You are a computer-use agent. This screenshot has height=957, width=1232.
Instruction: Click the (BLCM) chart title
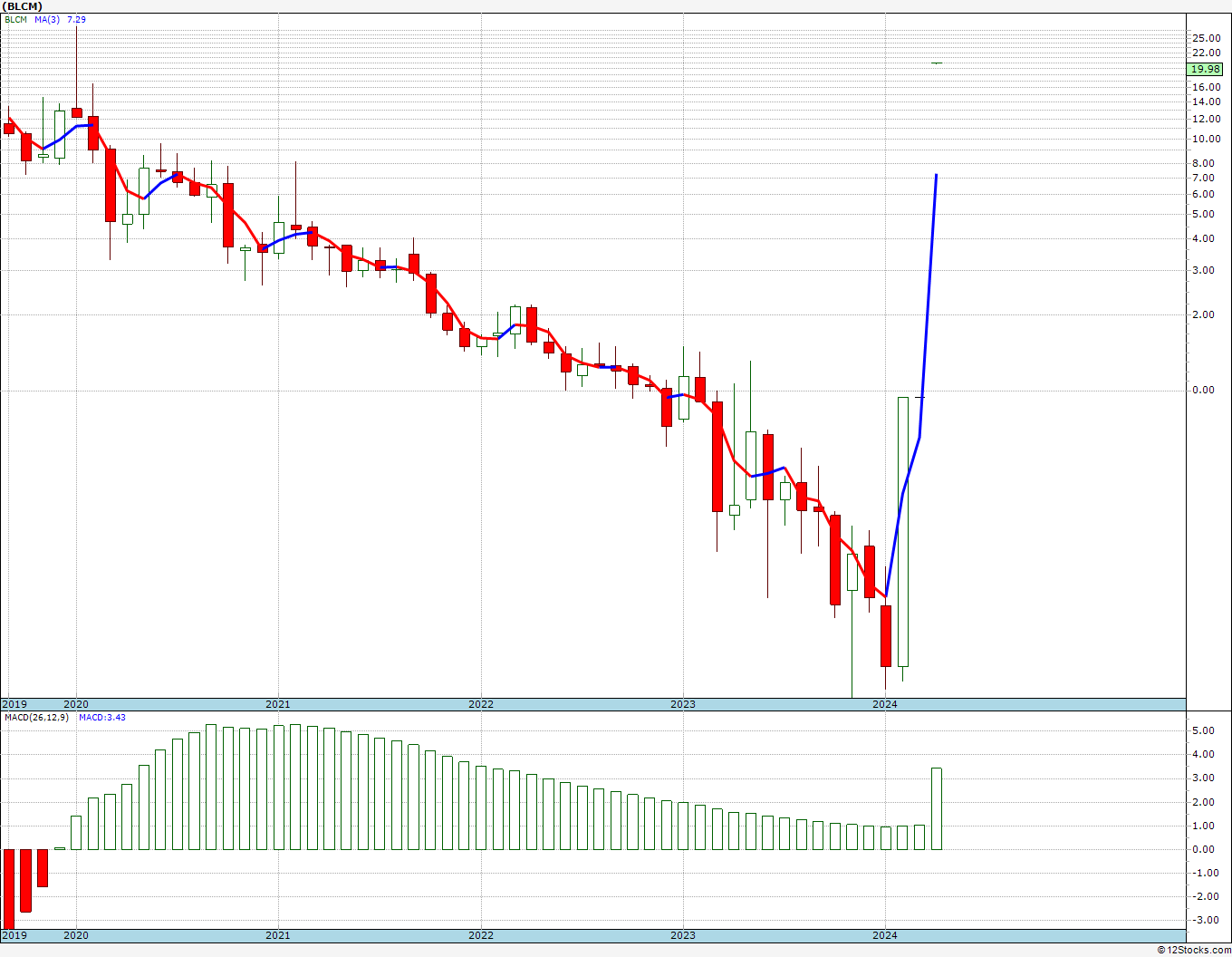click(23, 5)
